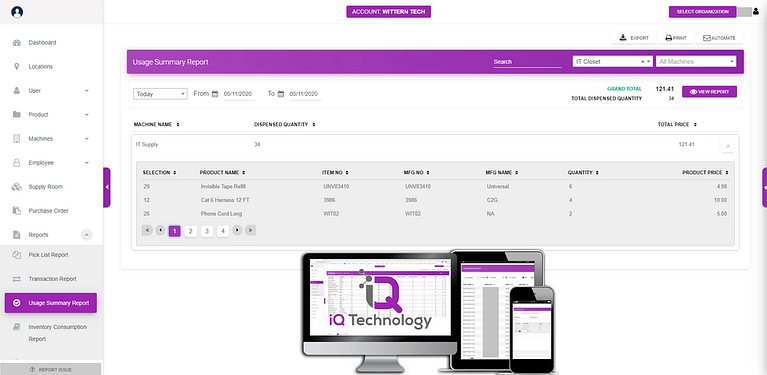This screenshot has width=767, height=375.
Task: Open the Dashboard sidebar icon
Action: (17, 43)
